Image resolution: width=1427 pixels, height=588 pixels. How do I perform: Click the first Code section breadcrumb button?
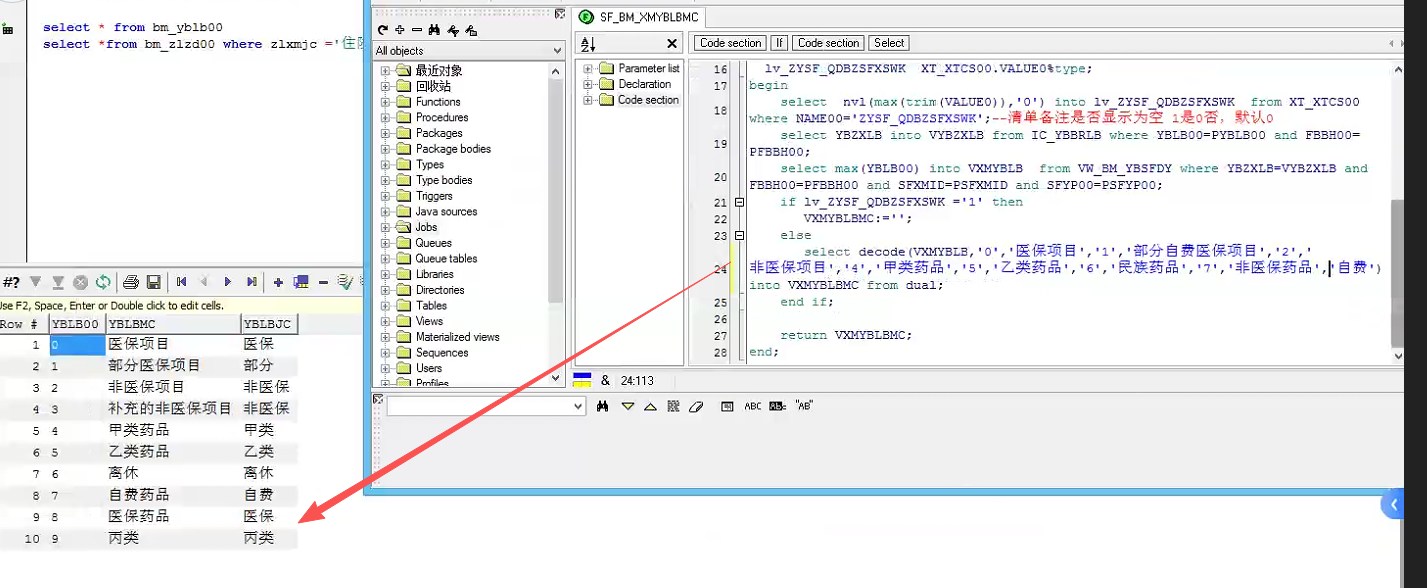point(730,43)
